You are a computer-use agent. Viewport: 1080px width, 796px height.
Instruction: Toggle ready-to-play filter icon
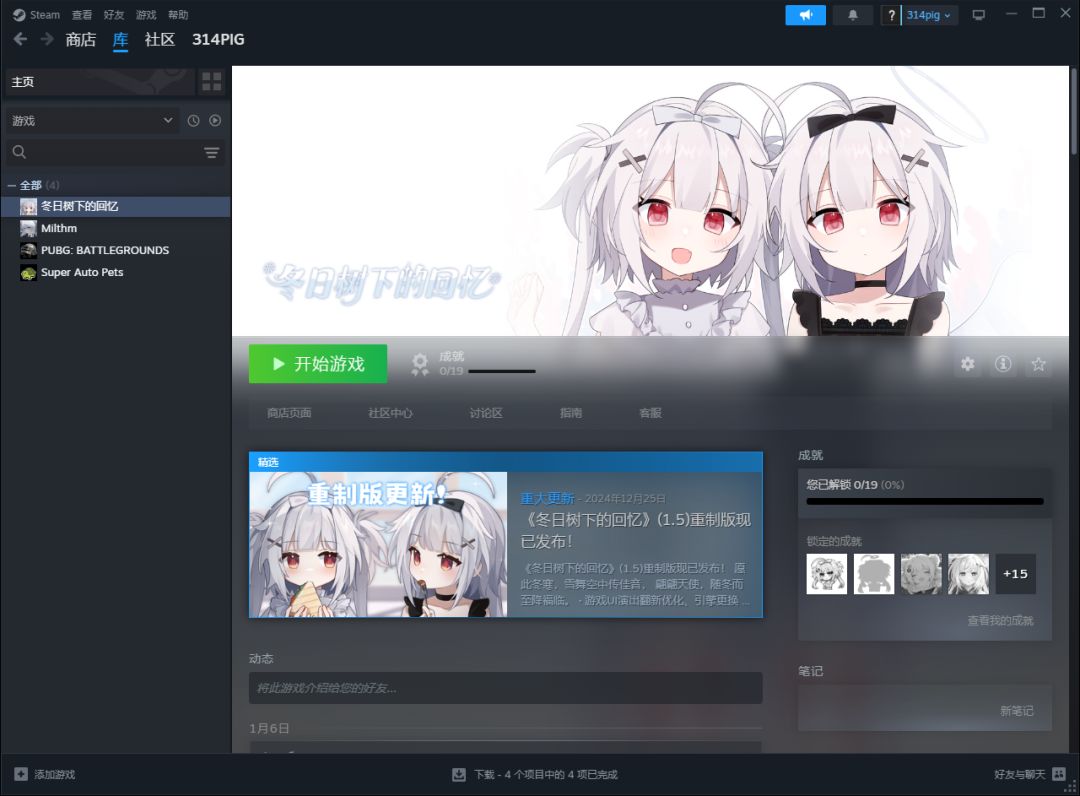(x=215, y=121)
